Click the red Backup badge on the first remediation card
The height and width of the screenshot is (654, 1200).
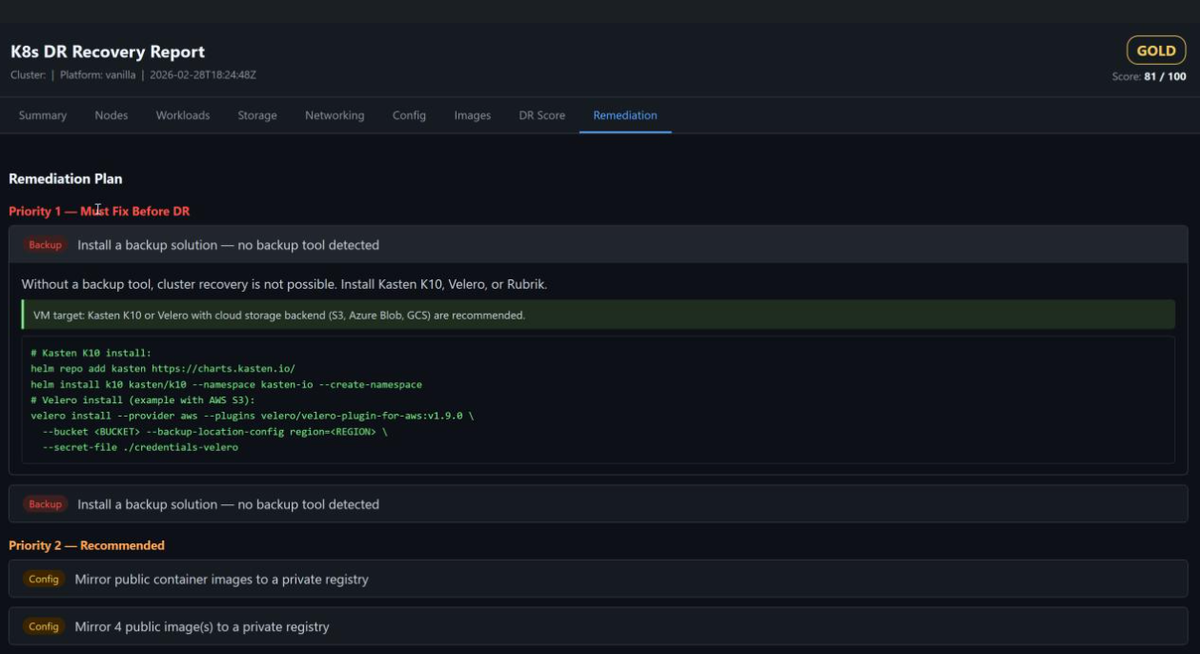click(44, 244)
